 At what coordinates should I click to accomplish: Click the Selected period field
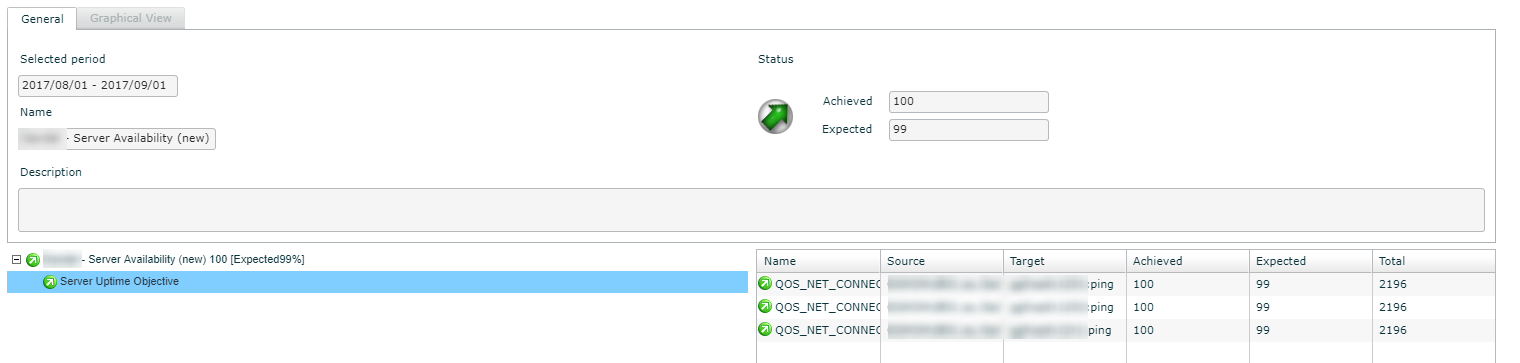[98, 86]
